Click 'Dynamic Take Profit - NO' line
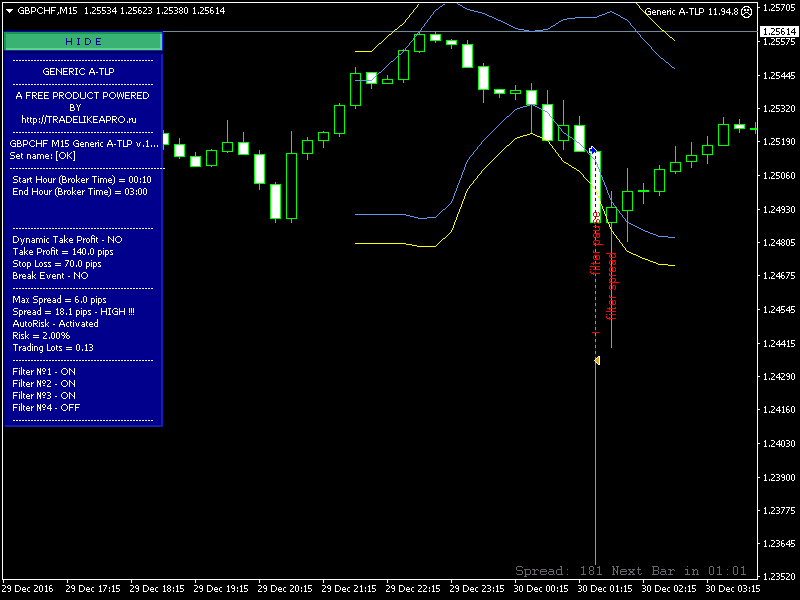Screen dimensions: 800x600 (x=67, y=240)
